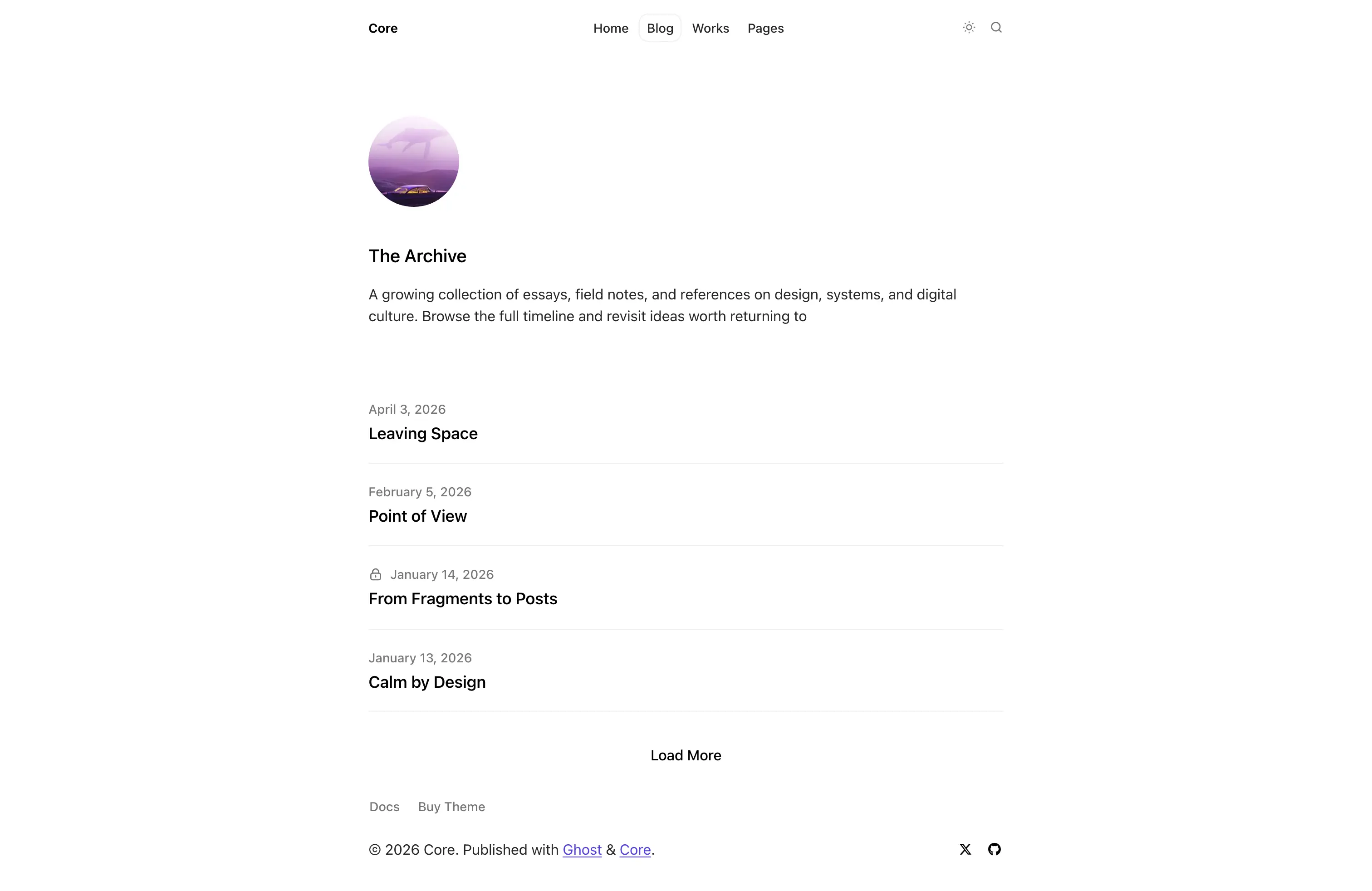Open the Leaving Space post
The image size is (1372, 891).
(422, 433)
